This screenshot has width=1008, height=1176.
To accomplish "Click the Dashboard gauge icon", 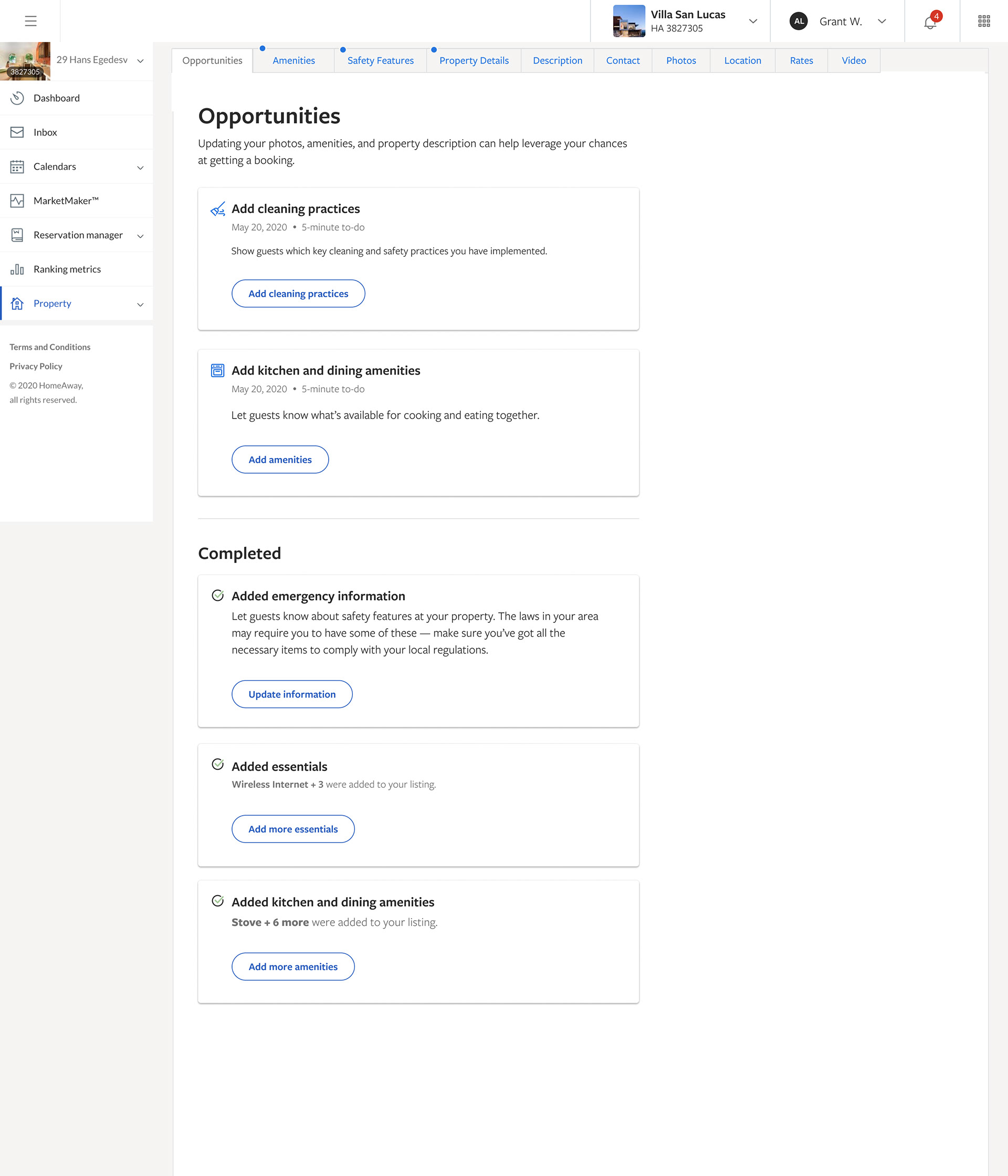I will click(17, 98).
